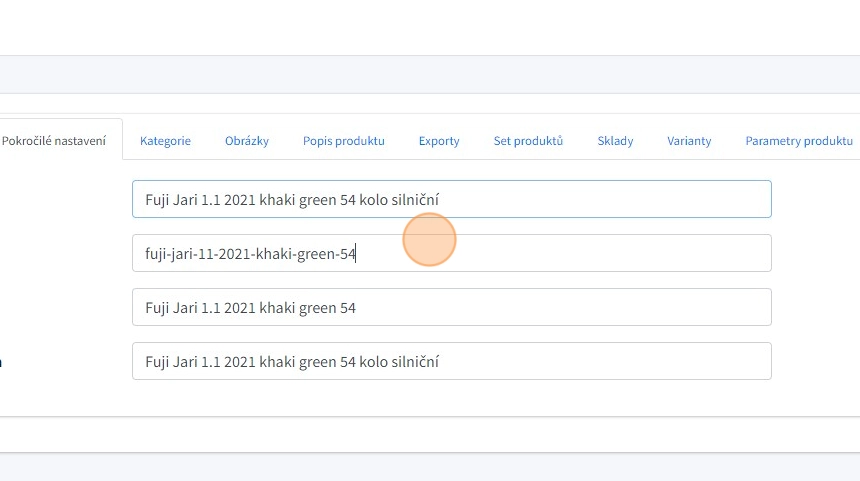The width and height of the screenshot is (860, 481).
Task: Click the word 'Fuji' in the first input
Action: (159, 200)
